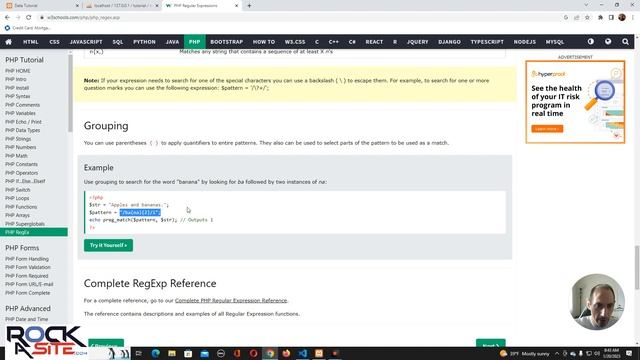Image resolution: width=640 pixels, height=360 pixels.
Task: Switch to the Data Tutorial tab
Action: (x=41, y=6)
